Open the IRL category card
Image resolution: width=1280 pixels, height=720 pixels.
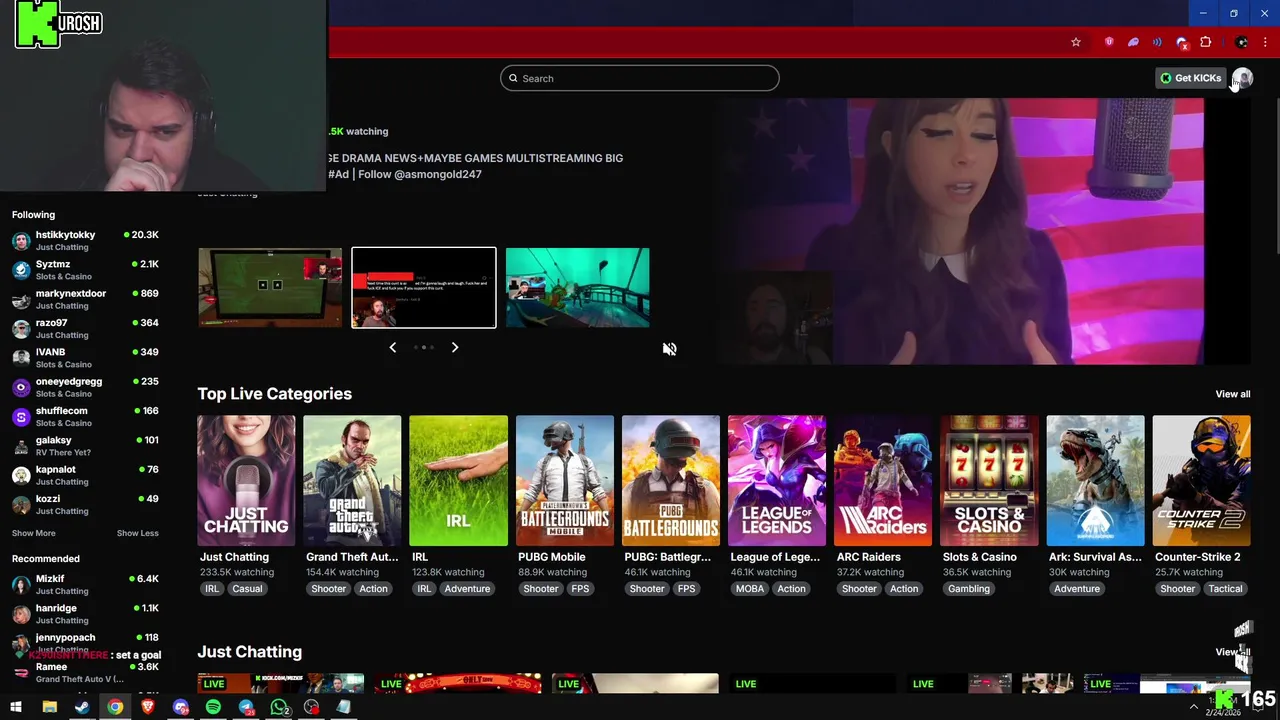458,481
